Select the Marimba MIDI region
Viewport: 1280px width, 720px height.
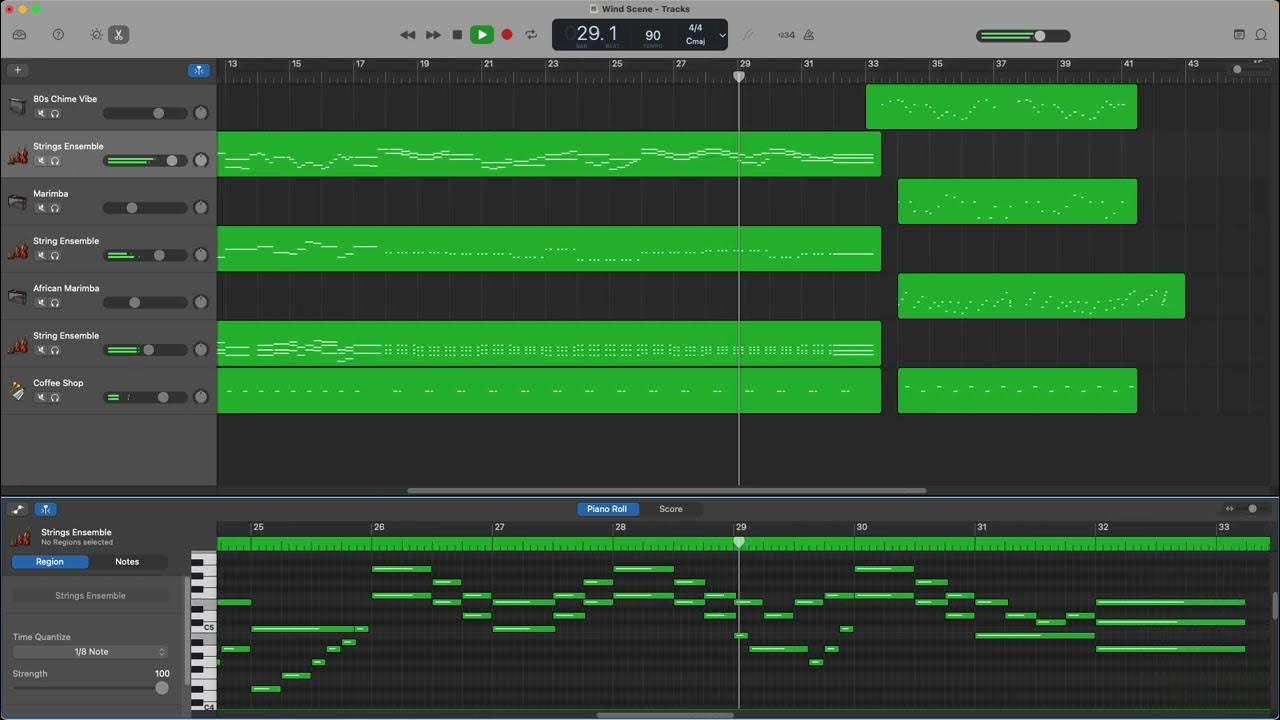click(x=1017, y=201)
